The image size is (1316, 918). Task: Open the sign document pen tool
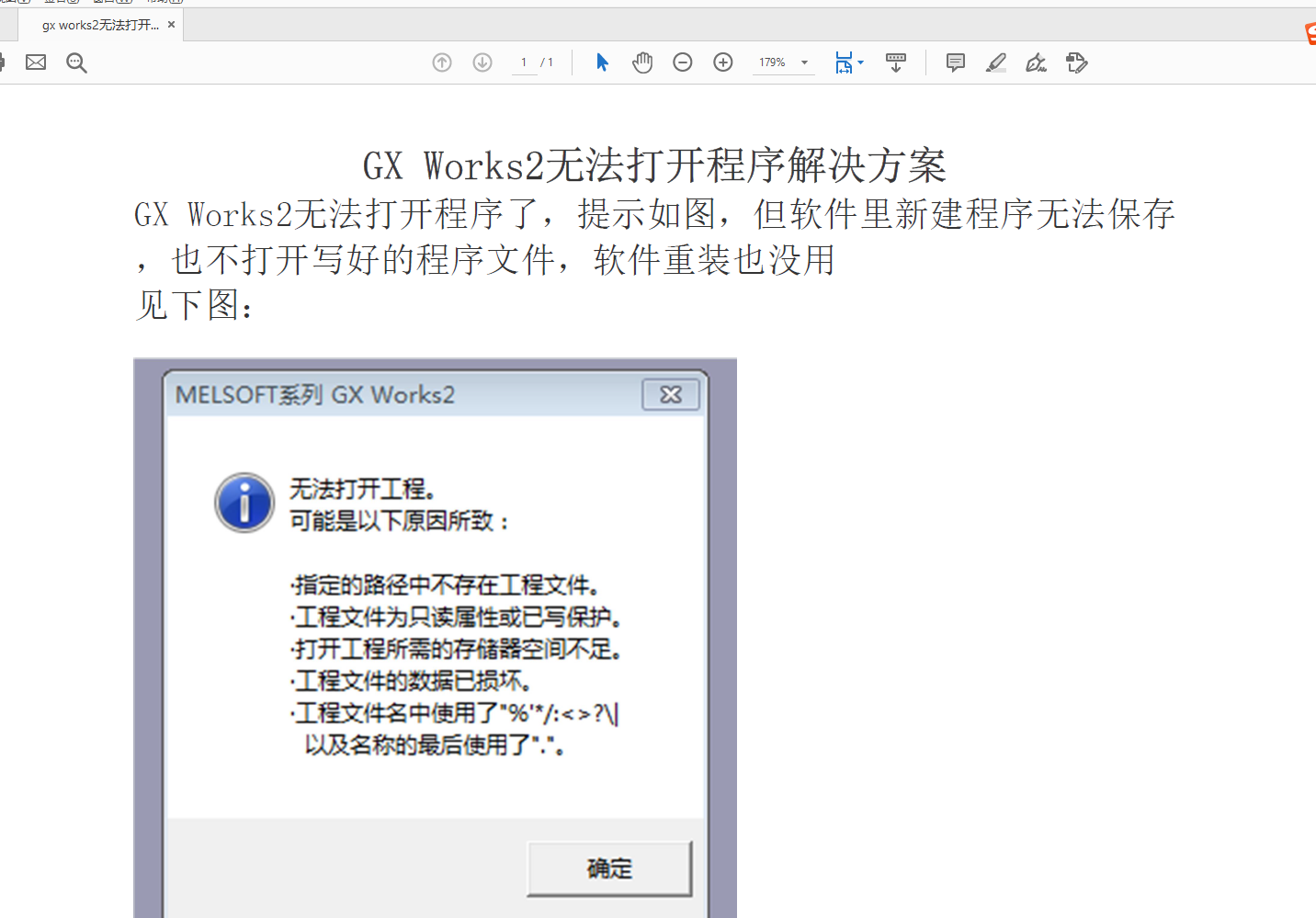tap(1037, 62)
